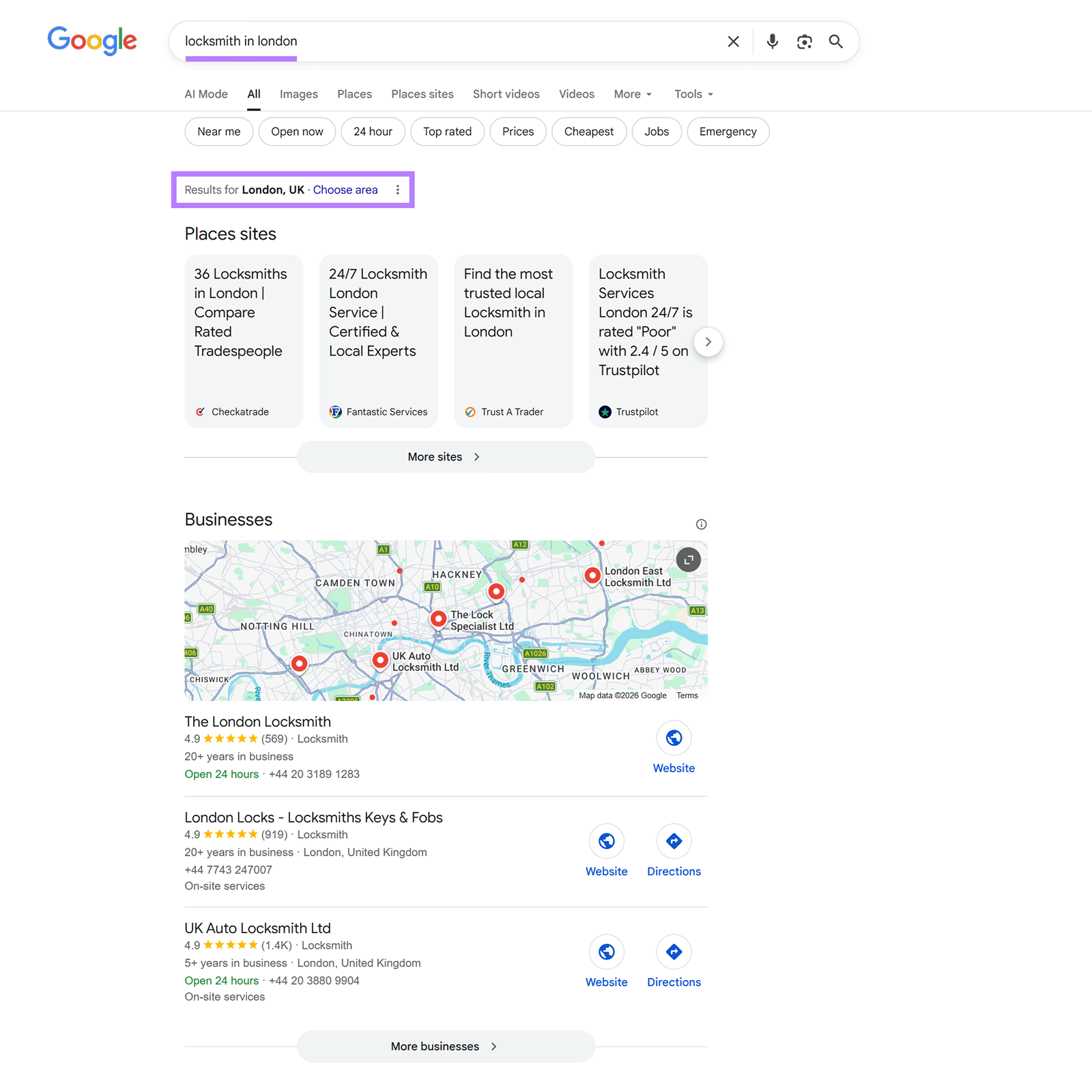Click the search magnifier icon
The image size is (1092, 1092).
point(835,41)
